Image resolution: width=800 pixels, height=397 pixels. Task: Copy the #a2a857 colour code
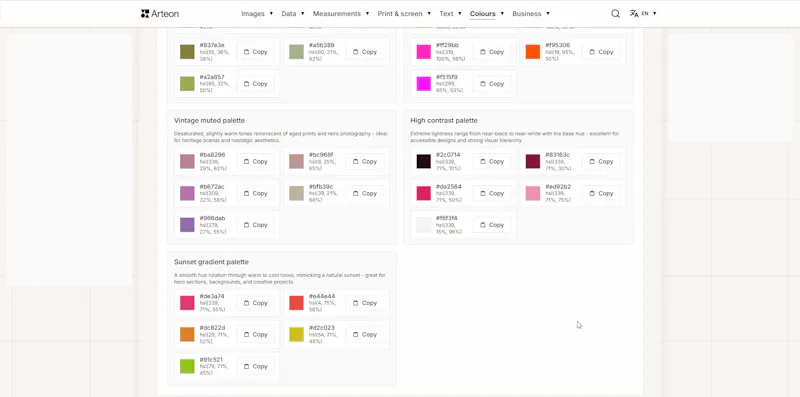(256, 84)
